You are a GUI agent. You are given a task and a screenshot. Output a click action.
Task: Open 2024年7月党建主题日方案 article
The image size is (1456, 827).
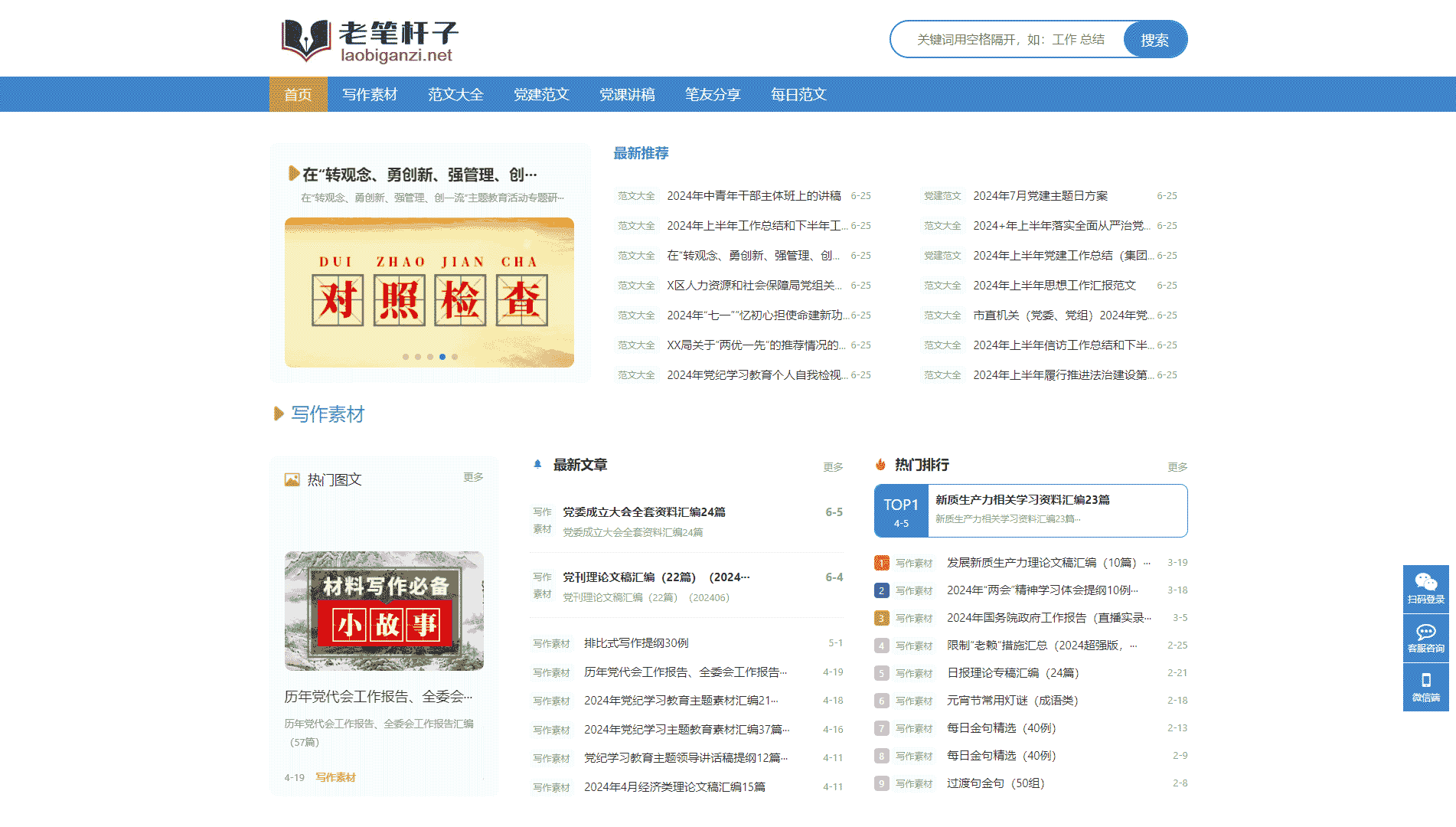point(1040,196)
